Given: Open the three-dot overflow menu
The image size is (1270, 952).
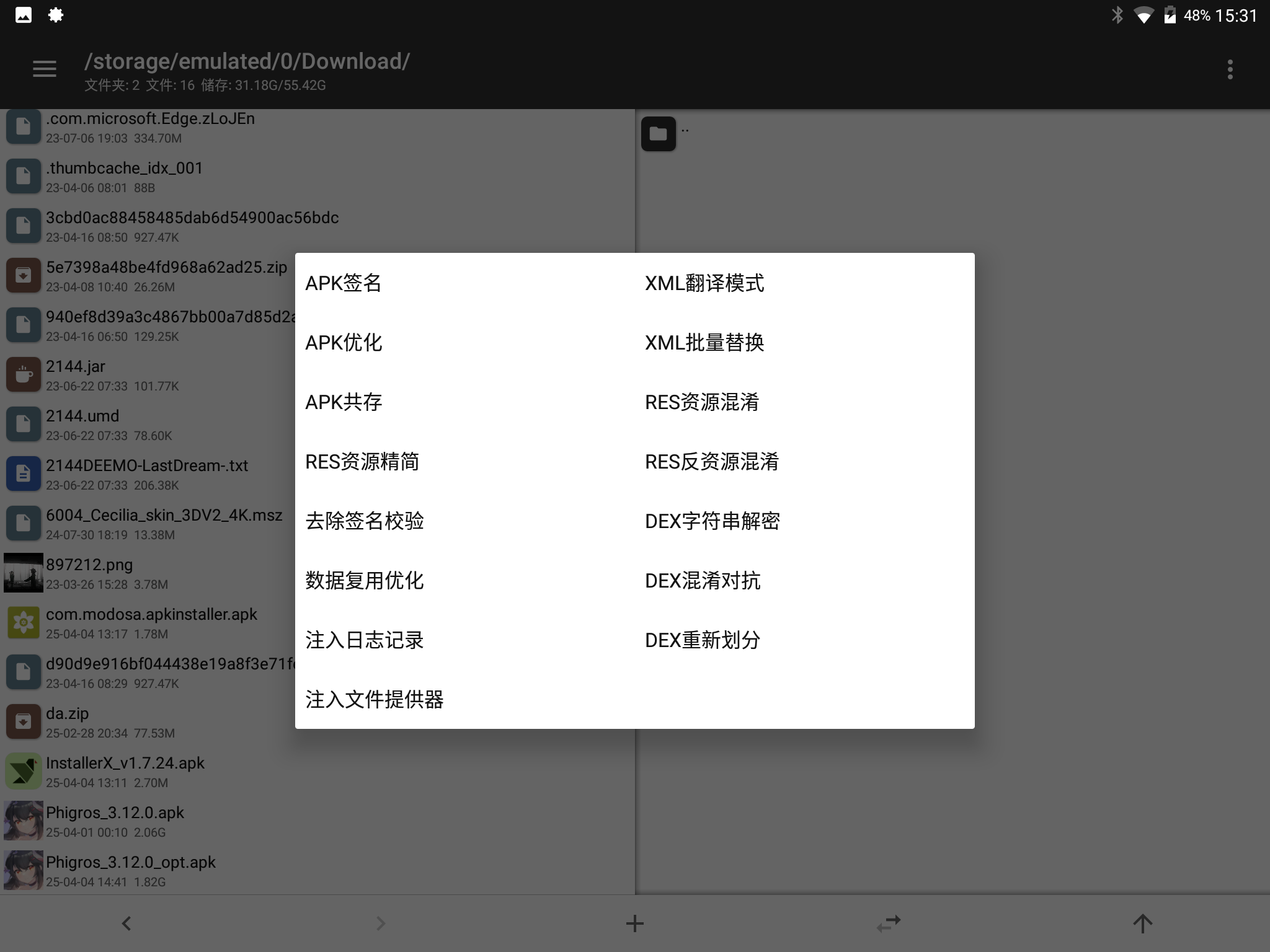Looking at the screenshot, I should click(x=1230, y=69).
